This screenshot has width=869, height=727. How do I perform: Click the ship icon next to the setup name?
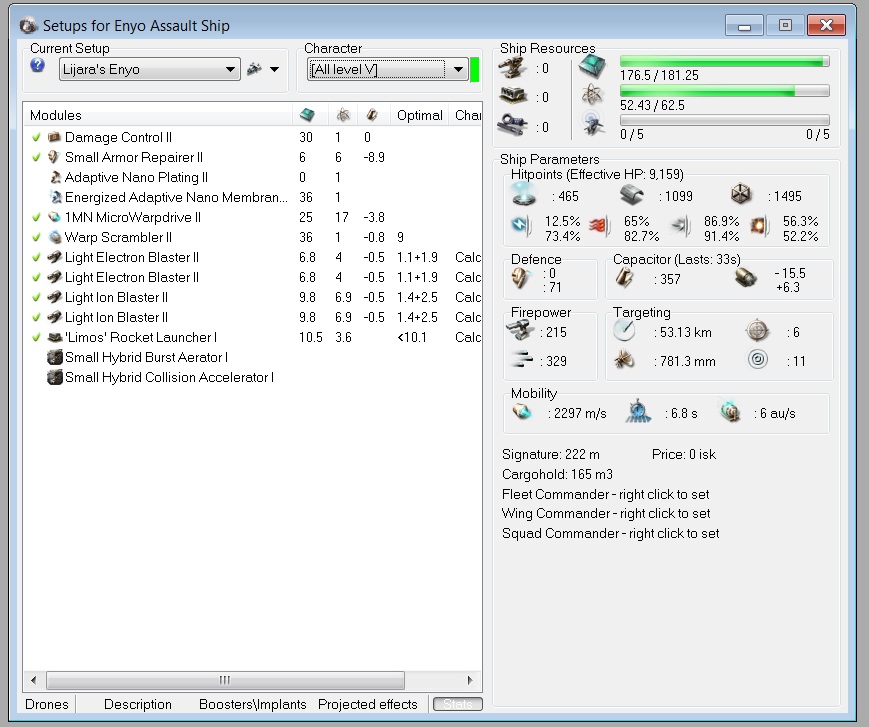point(254,69)
